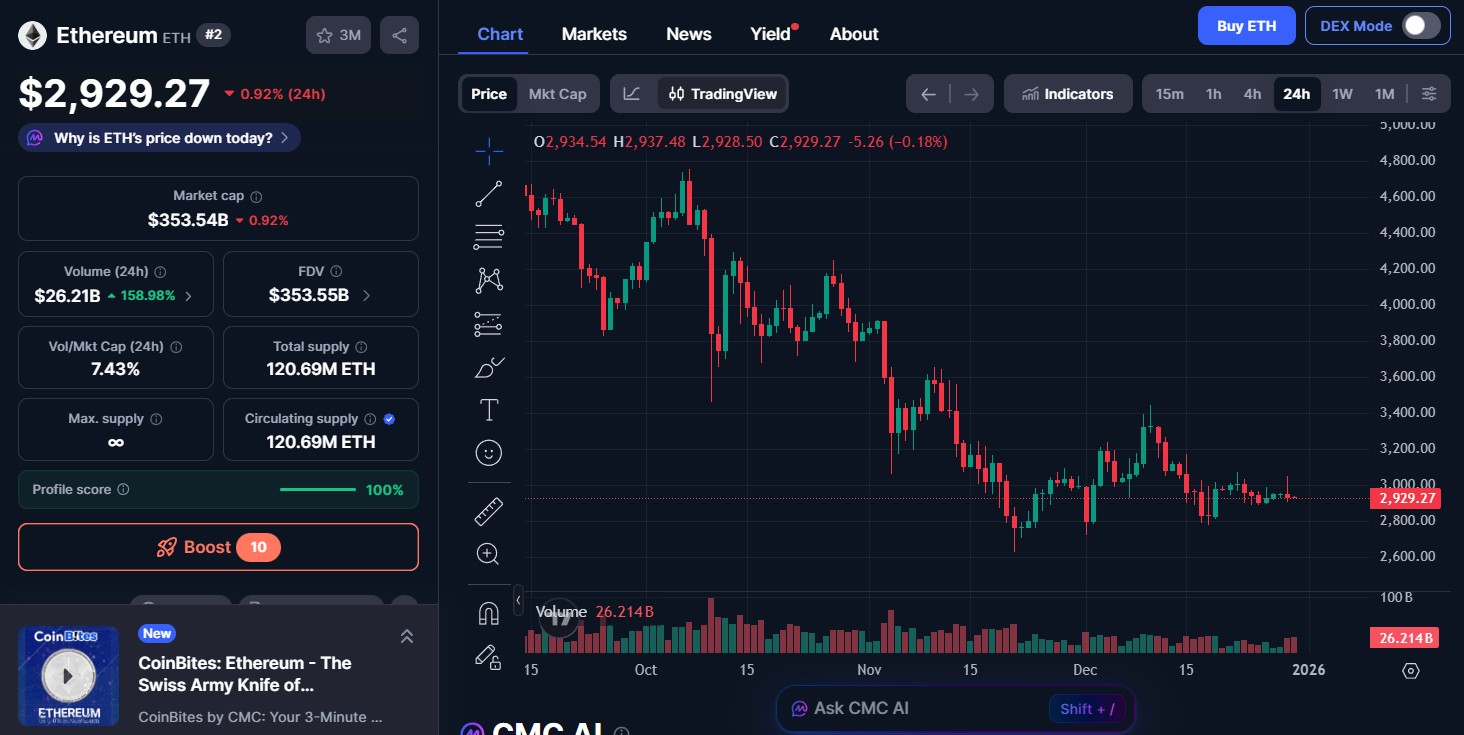The image size is (1464, 735).
Task: Select the measure ruler tool
Action: [489, 509]
